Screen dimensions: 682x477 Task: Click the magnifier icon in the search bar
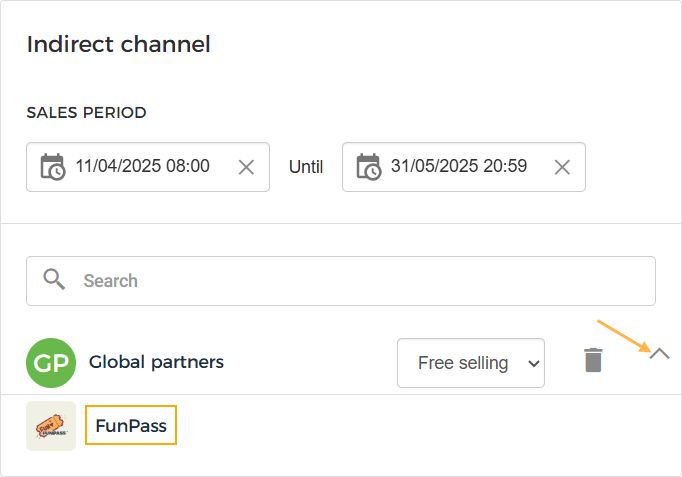coord(54,280)
